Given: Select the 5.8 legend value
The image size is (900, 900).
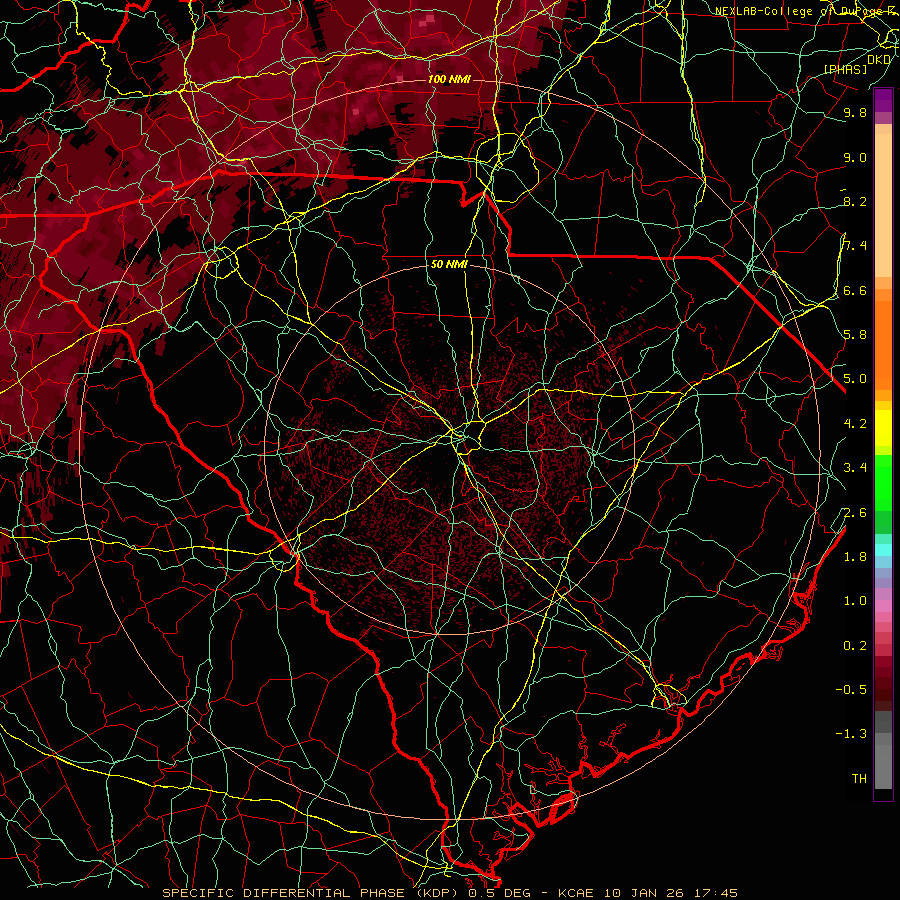Looking at the screenshot, I should coord(855,335).
